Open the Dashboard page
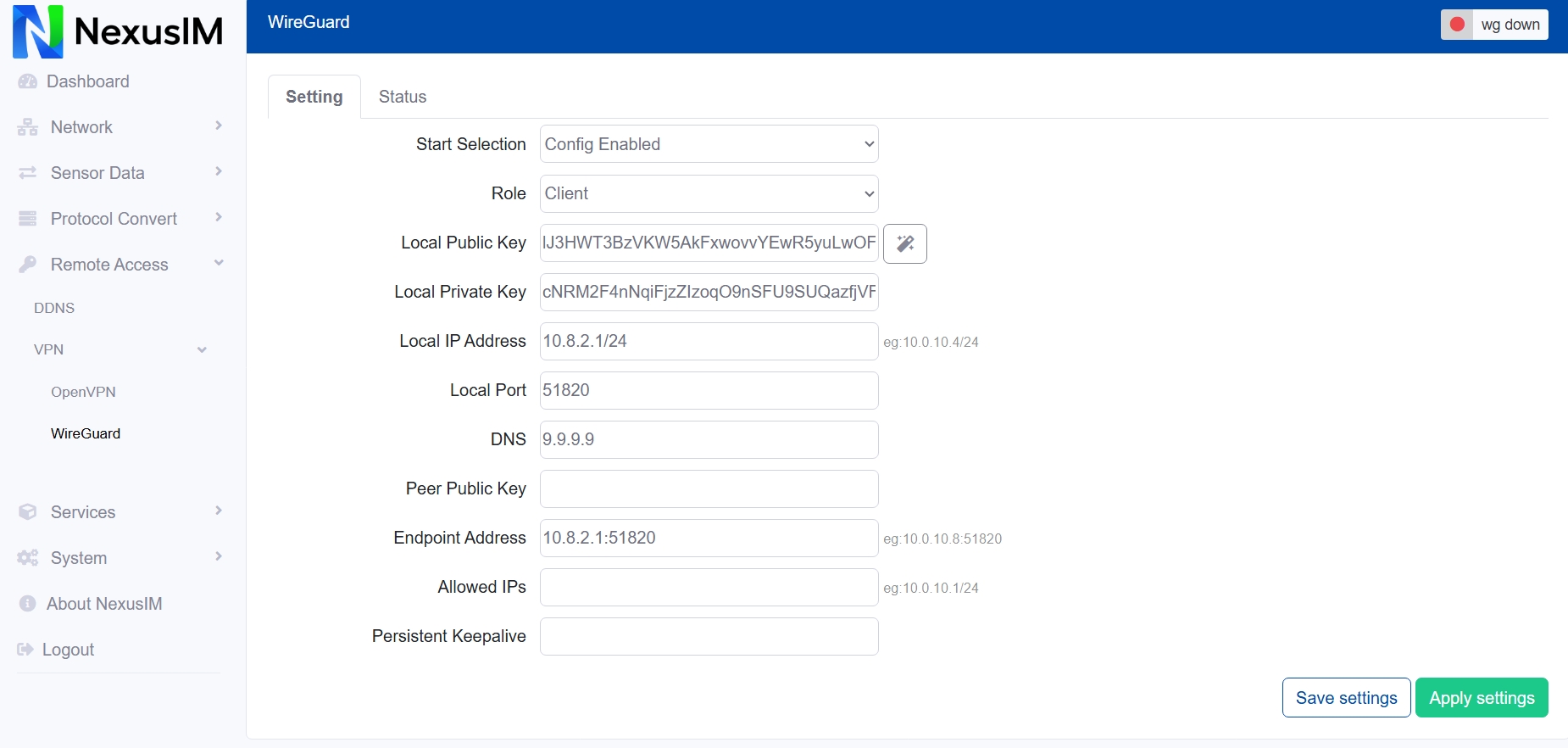Screen dimensions: 1568x748 tap(88, 81)
